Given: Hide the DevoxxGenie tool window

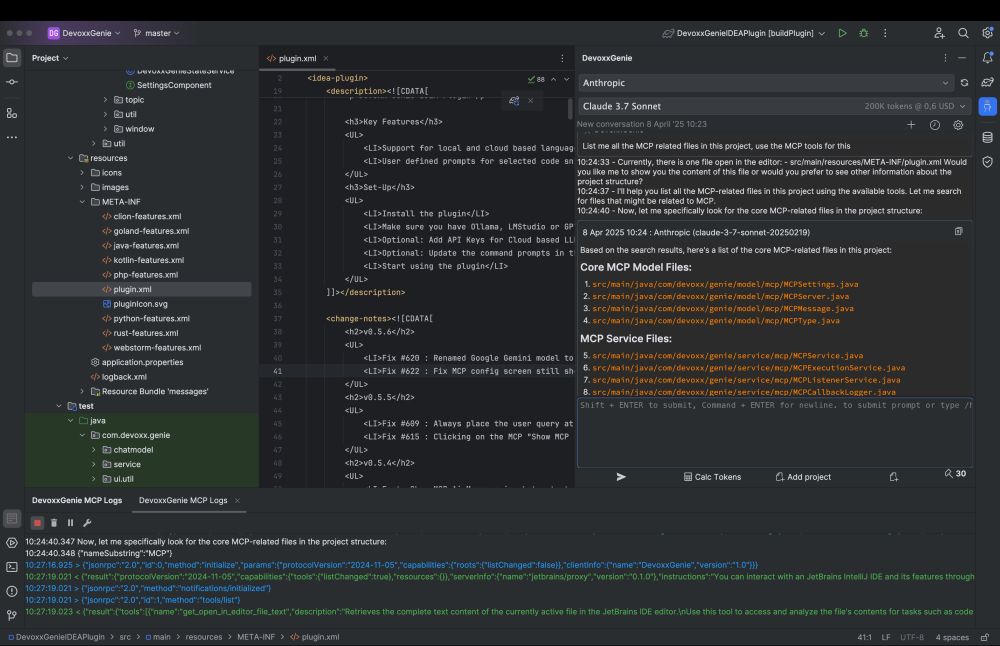Looking at the screenshot, I should (962, 57).
